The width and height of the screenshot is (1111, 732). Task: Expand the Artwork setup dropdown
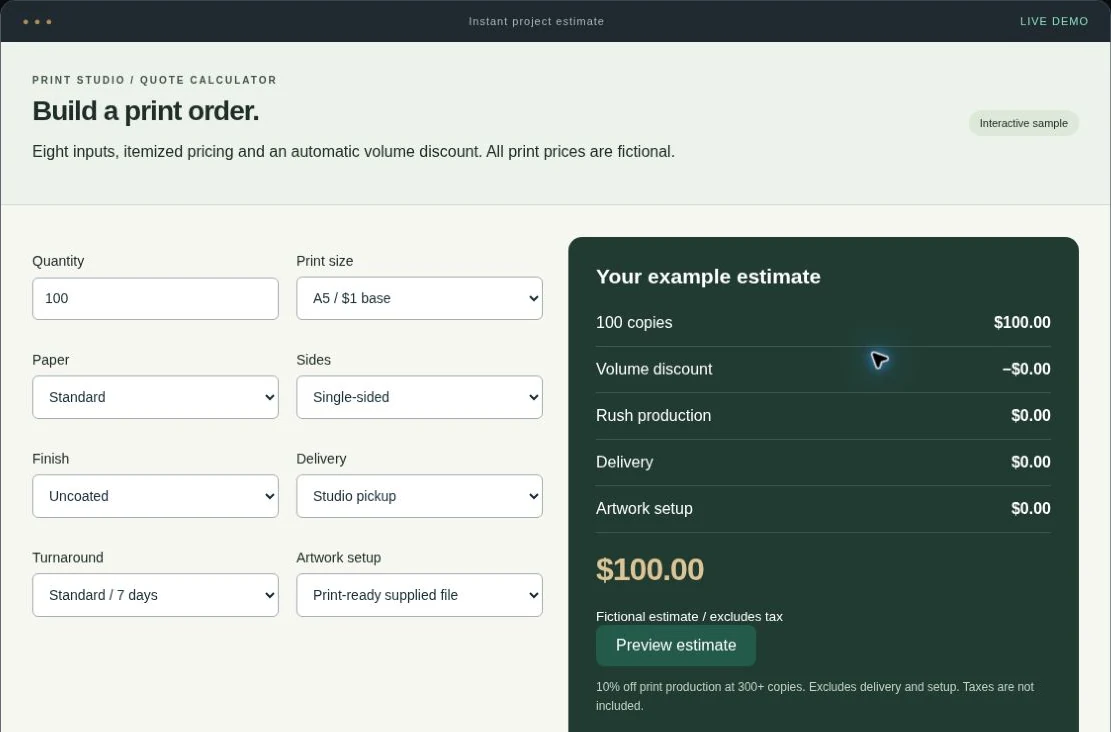pyautogui.click(x=419, y=595)
